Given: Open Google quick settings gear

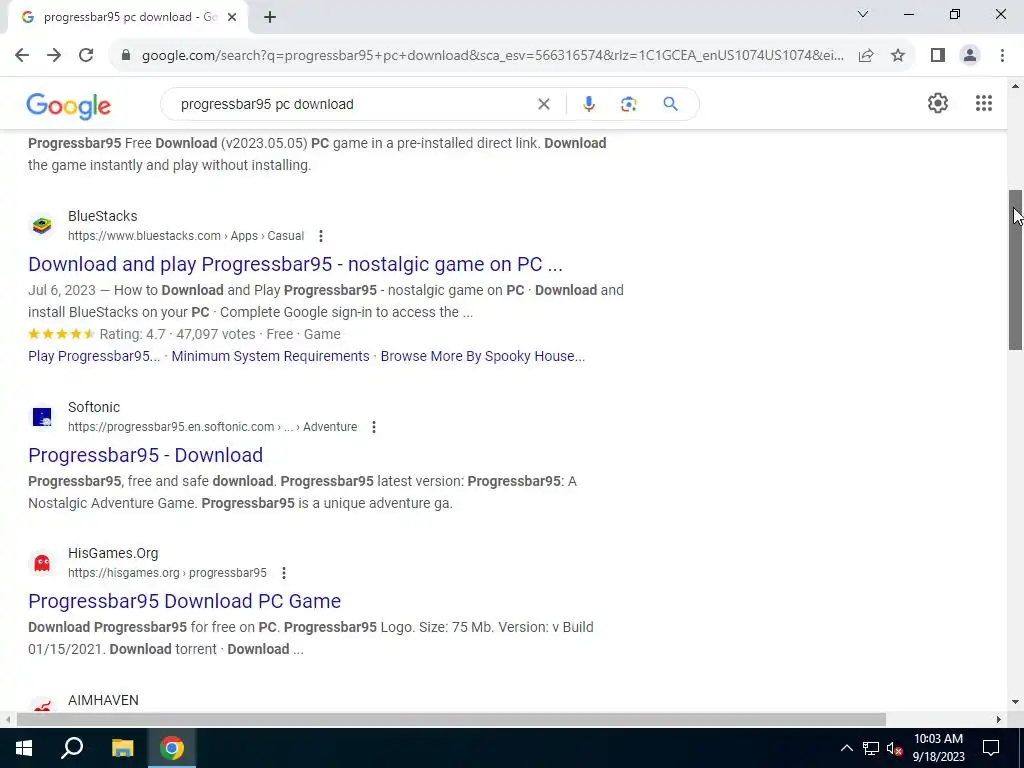Looking at the screenshot, I should [938, 103].
